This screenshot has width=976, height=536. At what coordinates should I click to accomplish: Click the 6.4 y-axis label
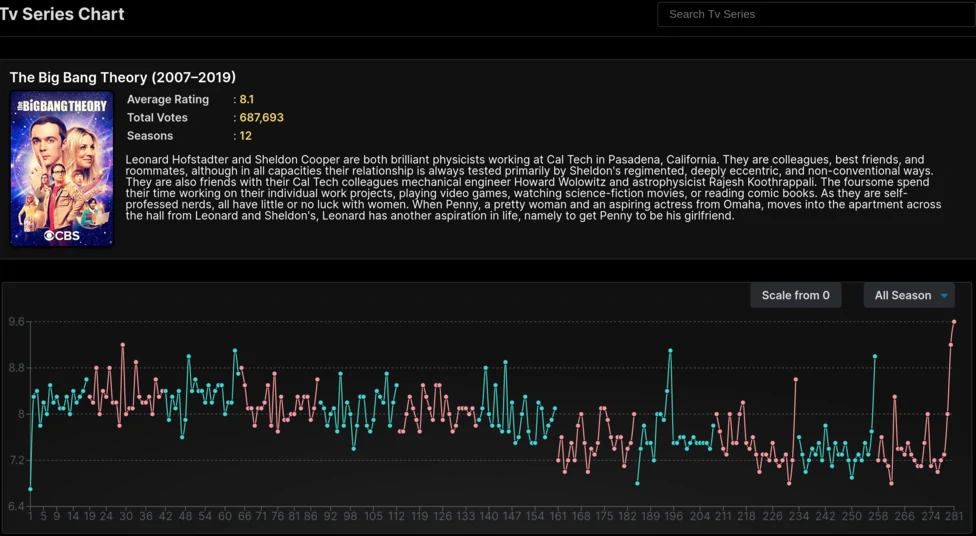pos(16,506)
